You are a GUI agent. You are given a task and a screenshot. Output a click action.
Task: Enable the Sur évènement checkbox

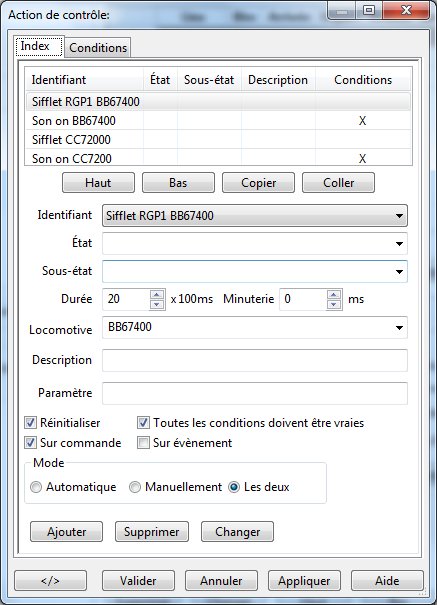(x=143, y=443)
